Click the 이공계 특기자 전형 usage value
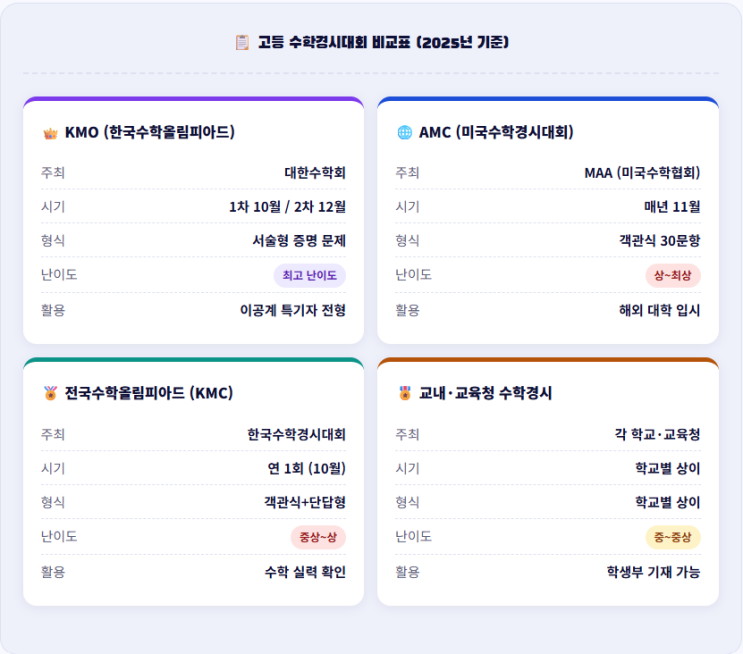The width and height of the screenshot is (743, 654). point(293,310)
